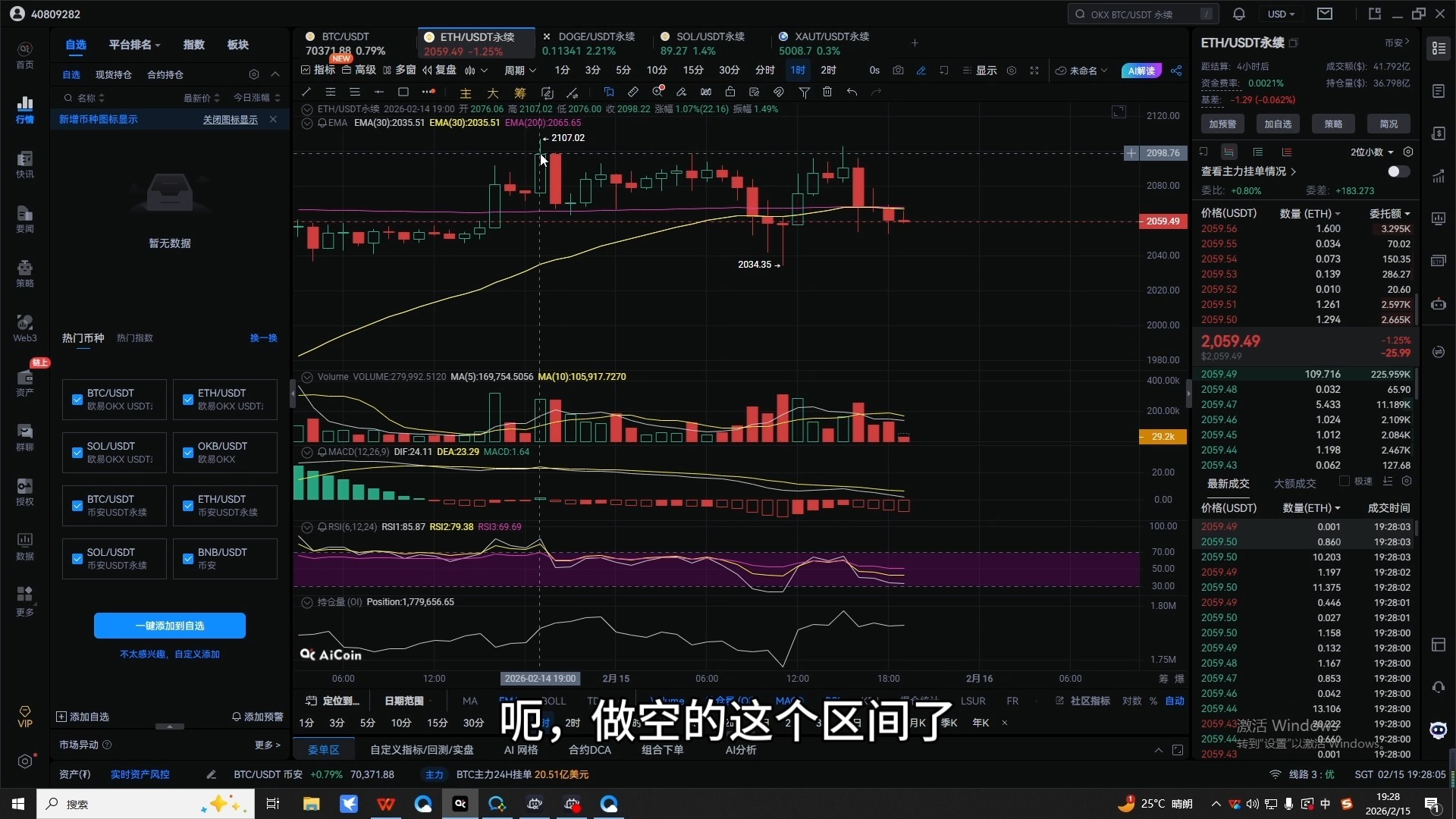Viewport: 1456px width, 819px height.
Task: Collapse the Volume indicator panel
Action: (x=307, y=377)
